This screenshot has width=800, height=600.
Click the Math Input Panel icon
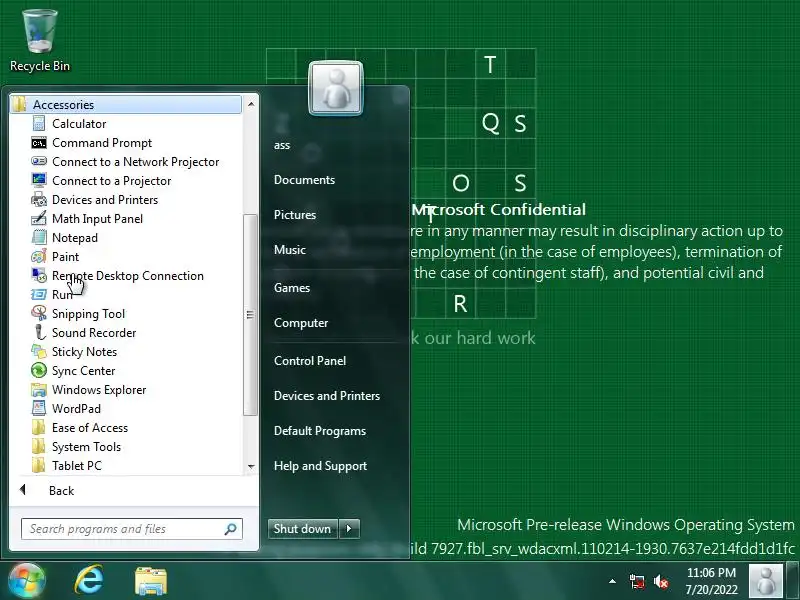click(39, 218)
